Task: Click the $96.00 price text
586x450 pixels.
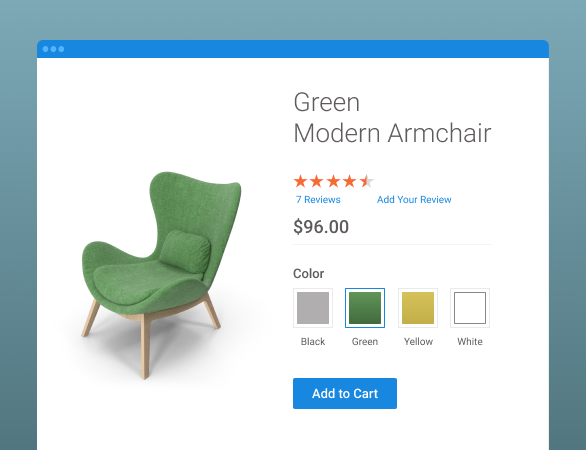Action: (321, 227)
